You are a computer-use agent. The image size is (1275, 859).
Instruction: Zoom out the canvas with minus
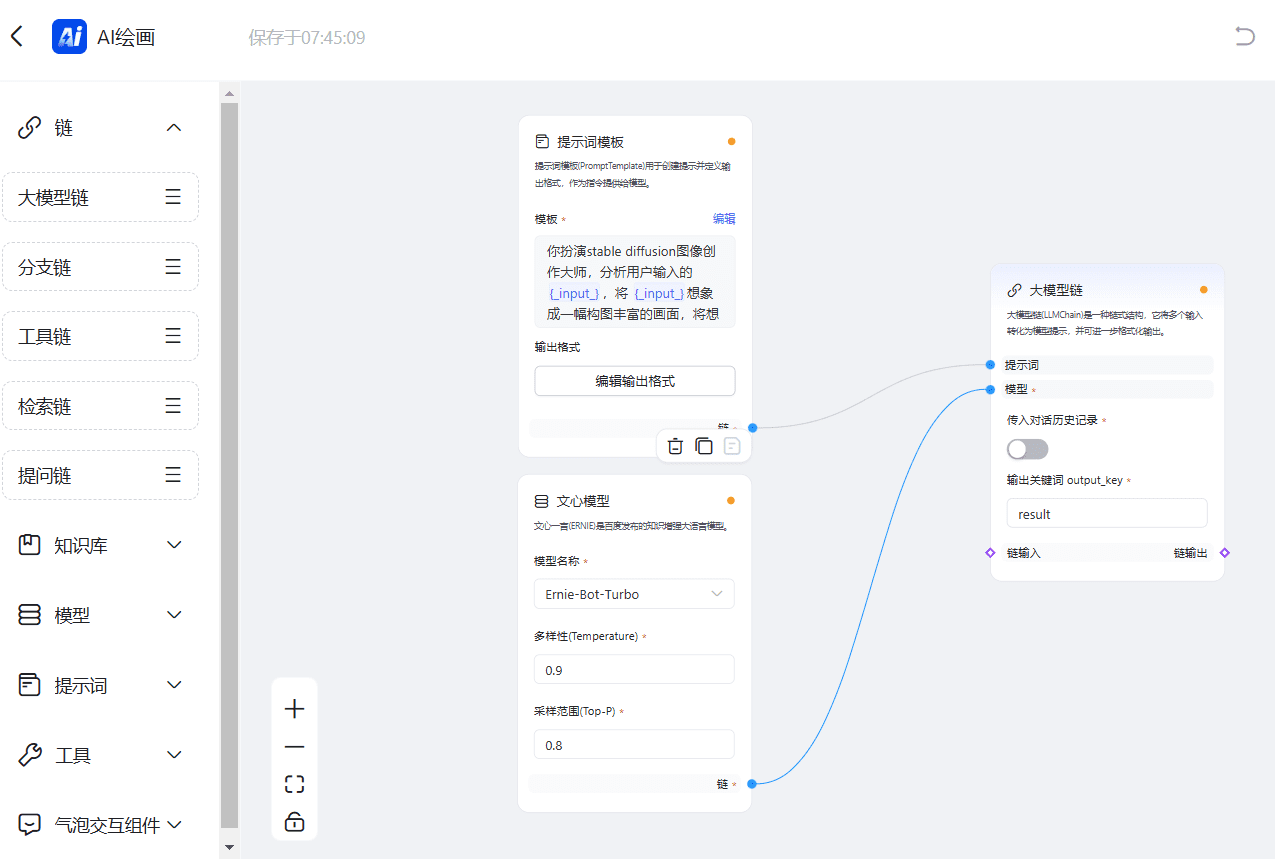tap(294, 747)
